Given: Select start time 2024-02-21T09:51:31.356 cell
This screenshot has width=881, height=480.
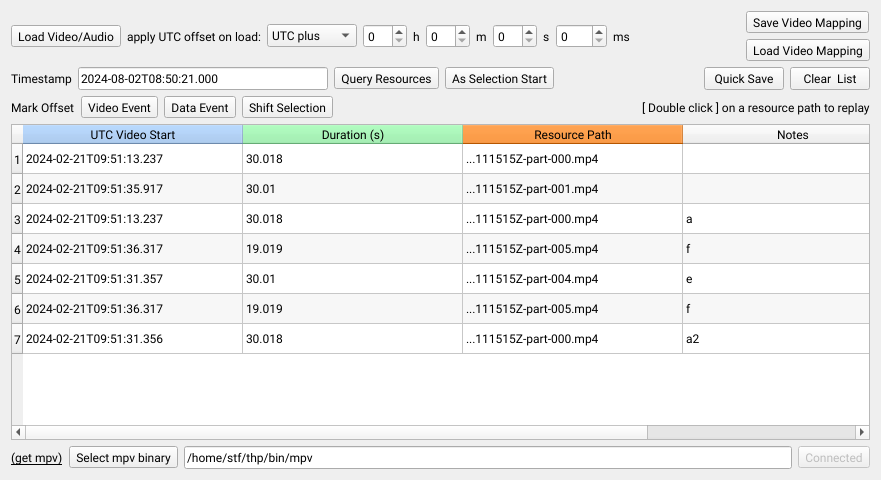Looking at the screenshot, I should point(133,339).
